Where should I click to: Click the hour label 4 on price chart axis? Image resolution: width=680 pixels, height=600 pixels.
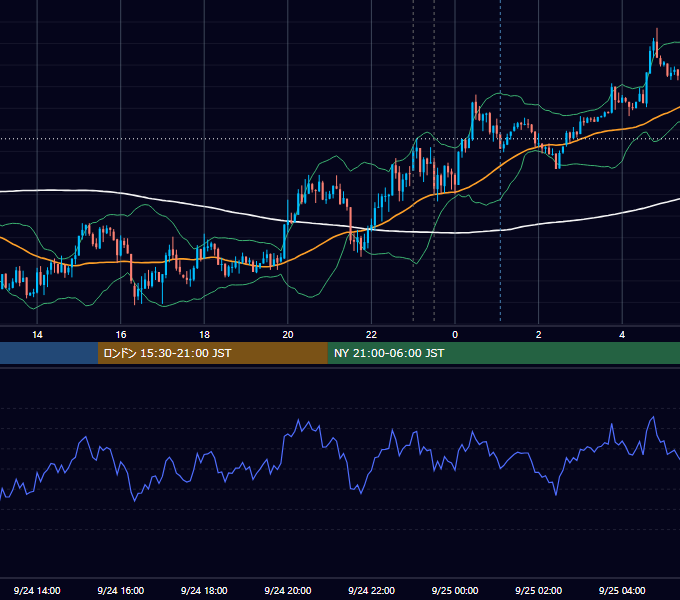tap(622, 335)
